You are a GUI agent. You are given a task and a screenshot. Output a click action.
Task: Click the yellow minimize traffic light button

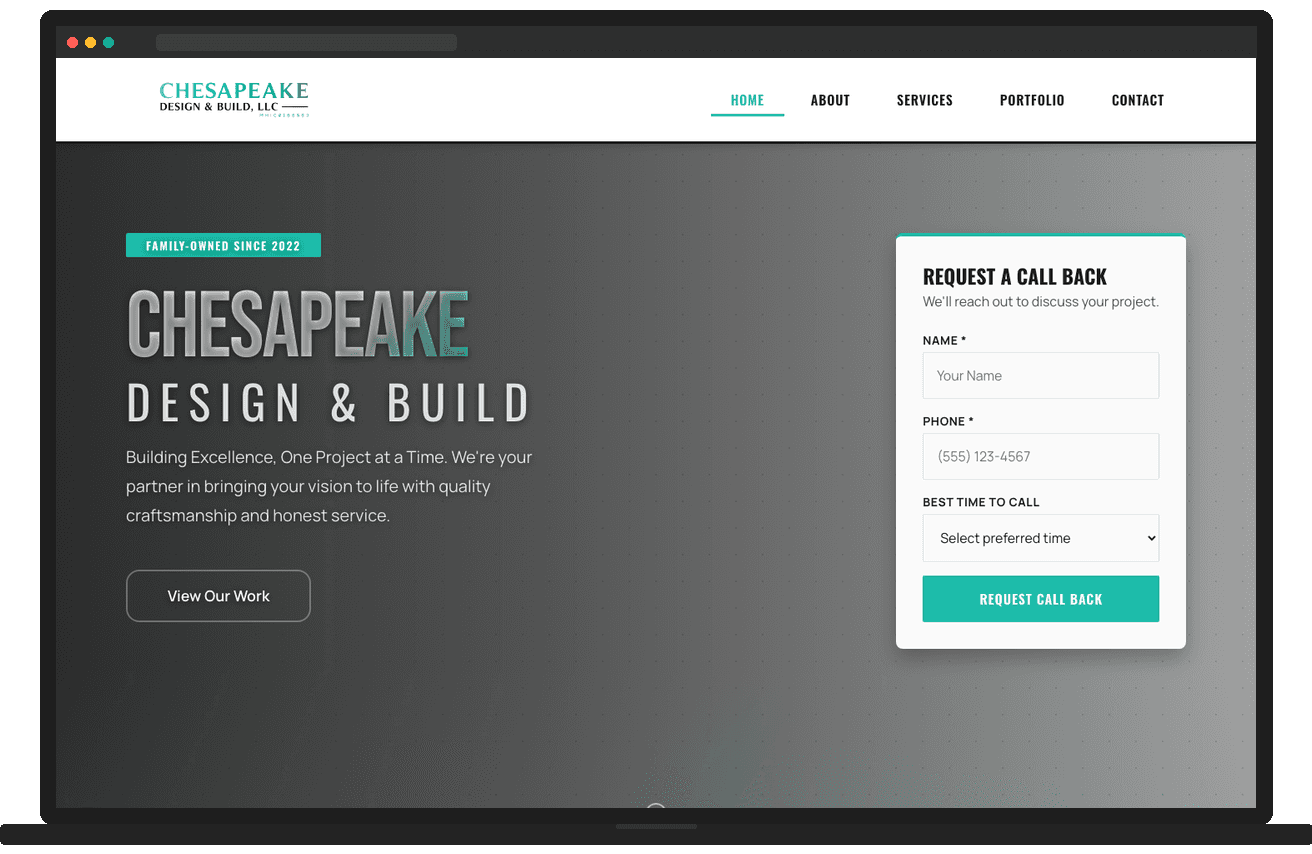(x=90, y=43)
